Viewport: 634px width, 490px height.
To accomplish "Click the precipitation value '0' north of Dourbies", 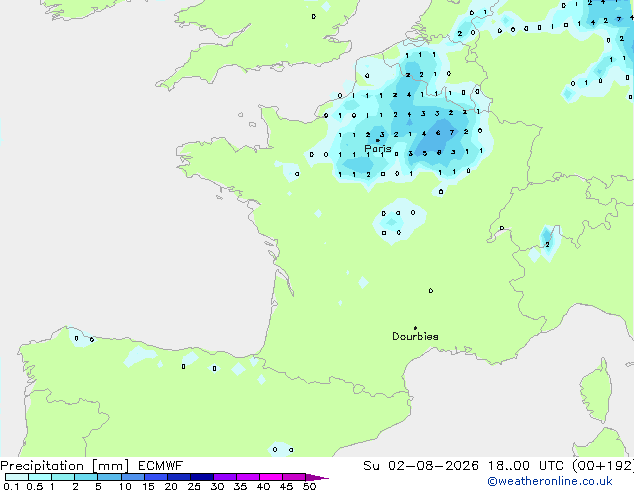I will [431, 290].
